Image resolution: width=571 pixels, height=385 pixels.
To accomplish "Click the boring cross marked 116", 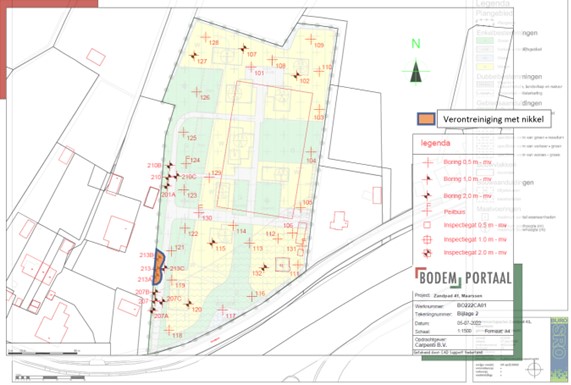I will [252, 296].
